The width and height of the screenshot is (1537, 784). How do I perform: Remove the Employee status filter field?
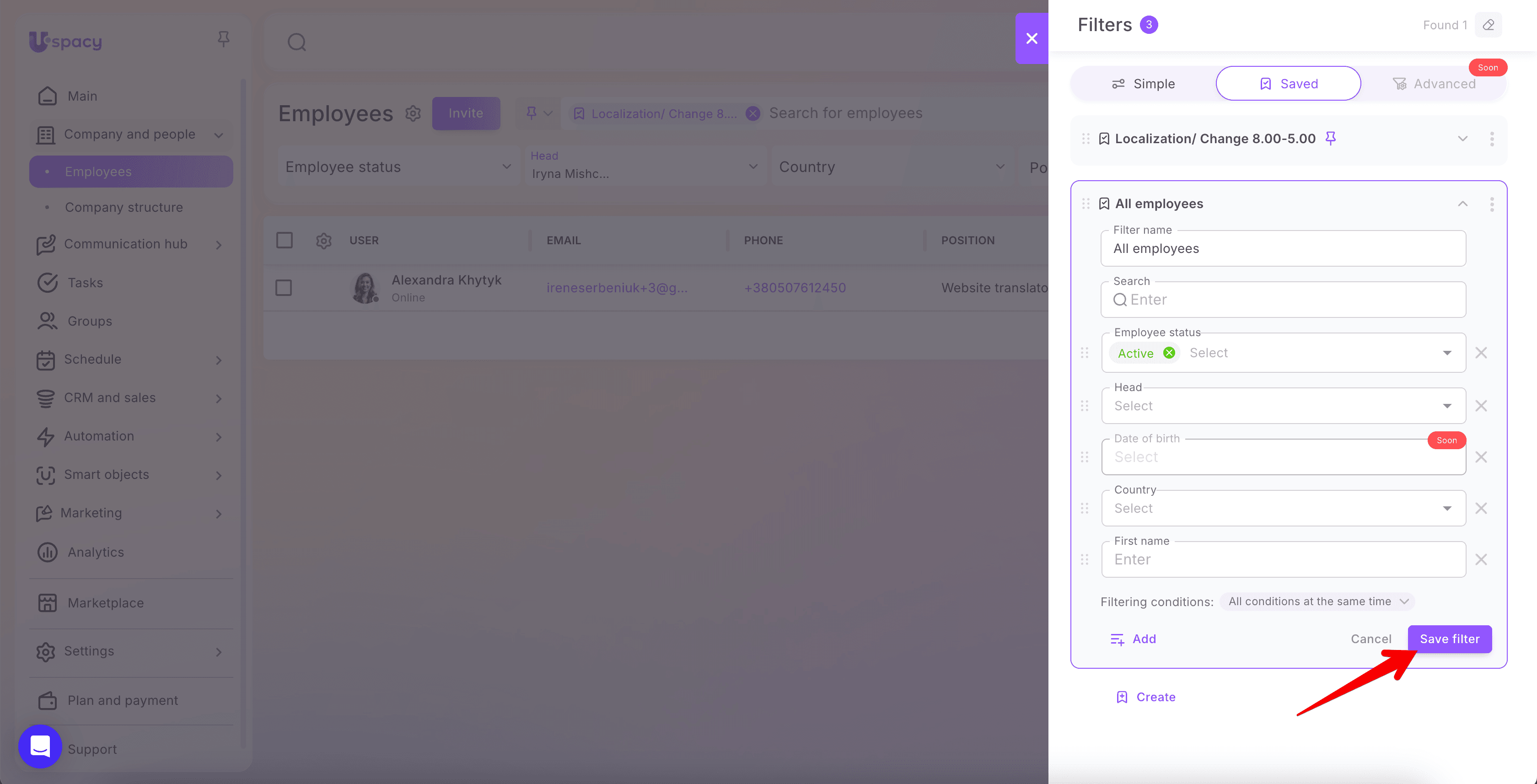(1481, 353)
